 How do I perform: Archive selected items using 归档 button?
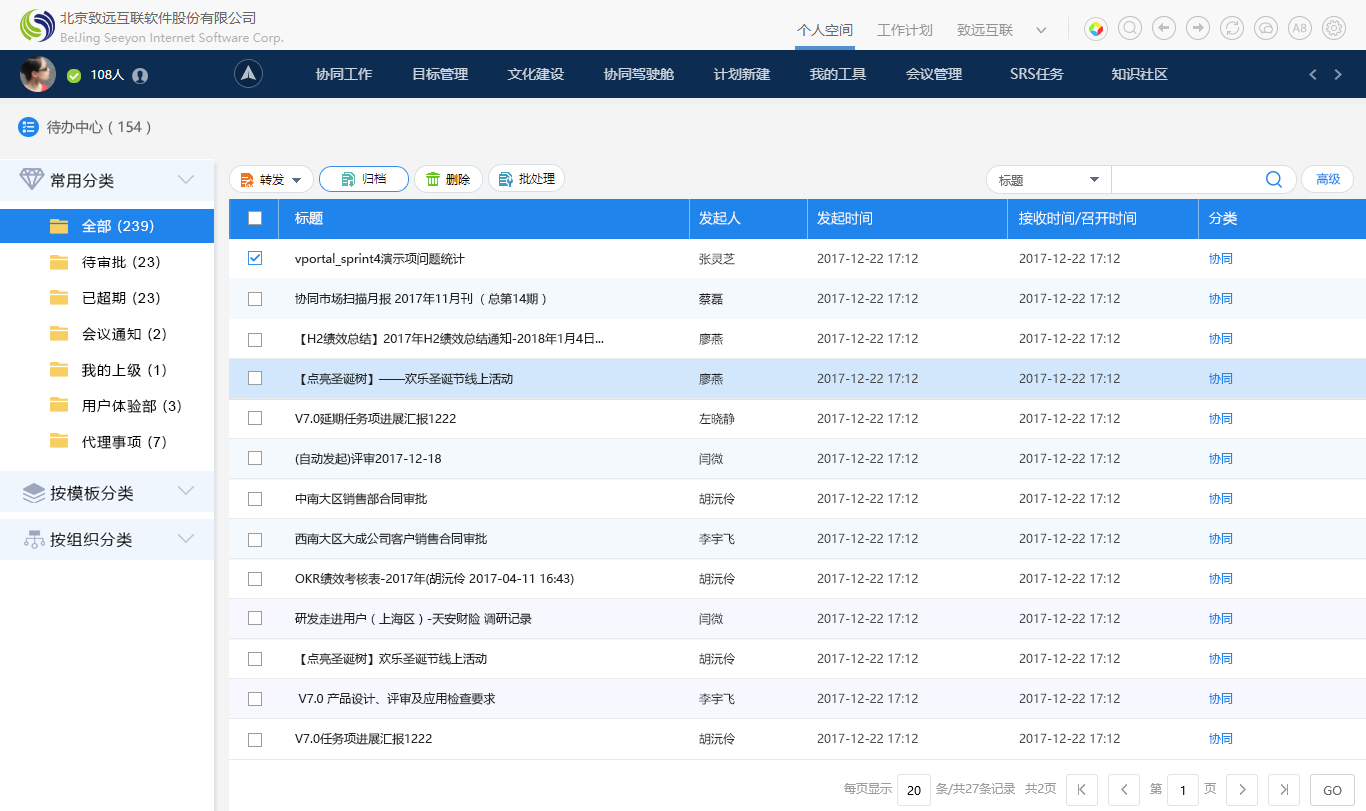click(x=363, y=178)
